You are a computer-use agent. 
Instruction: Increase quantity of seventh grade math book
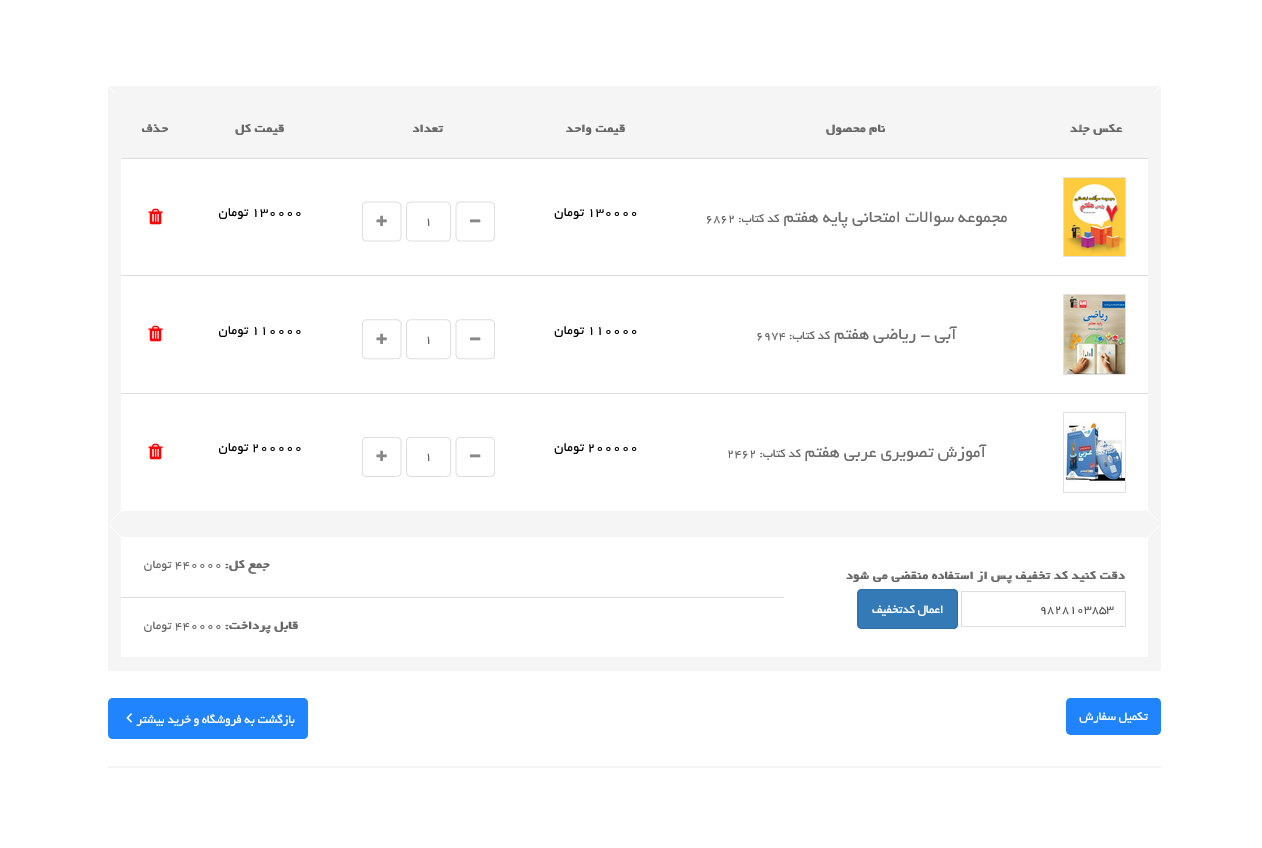(x=381, y=339)
